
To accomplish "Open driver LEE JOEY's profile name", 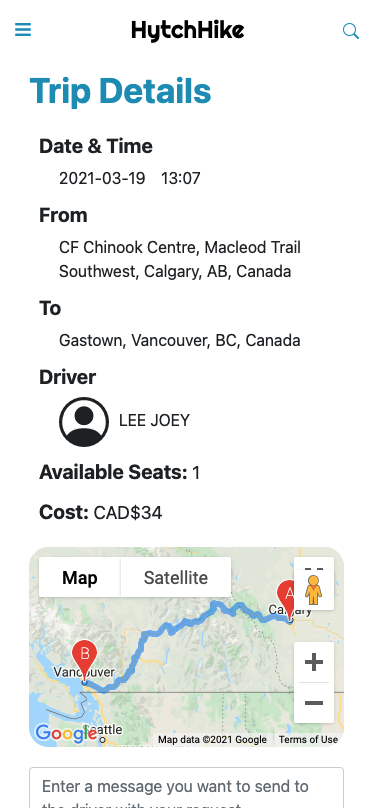I will tap(155, 420).
